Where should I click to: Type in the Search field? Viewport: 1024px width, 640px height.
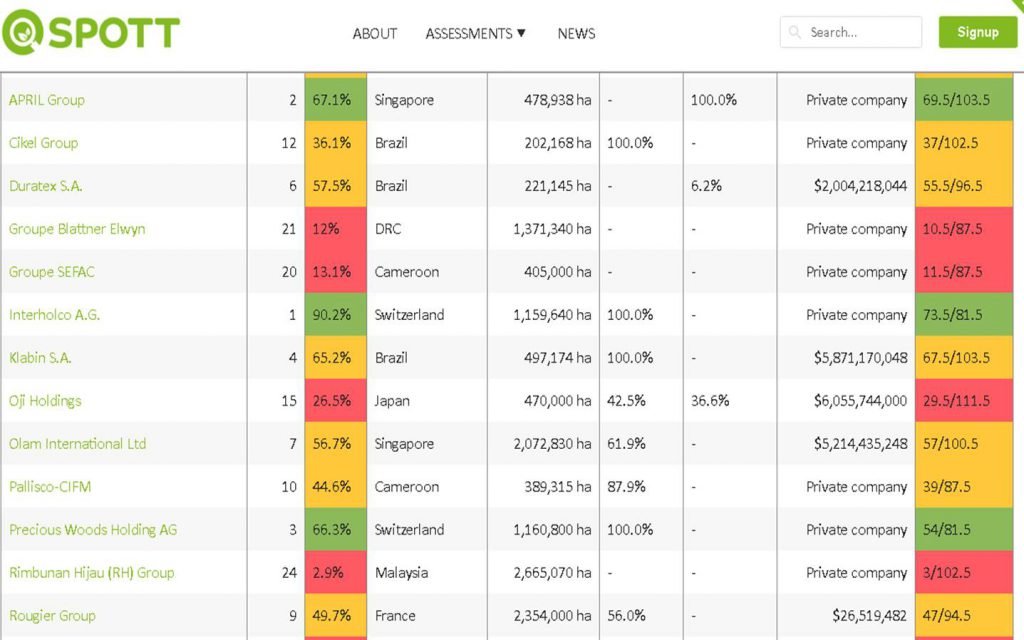[860, 32]
